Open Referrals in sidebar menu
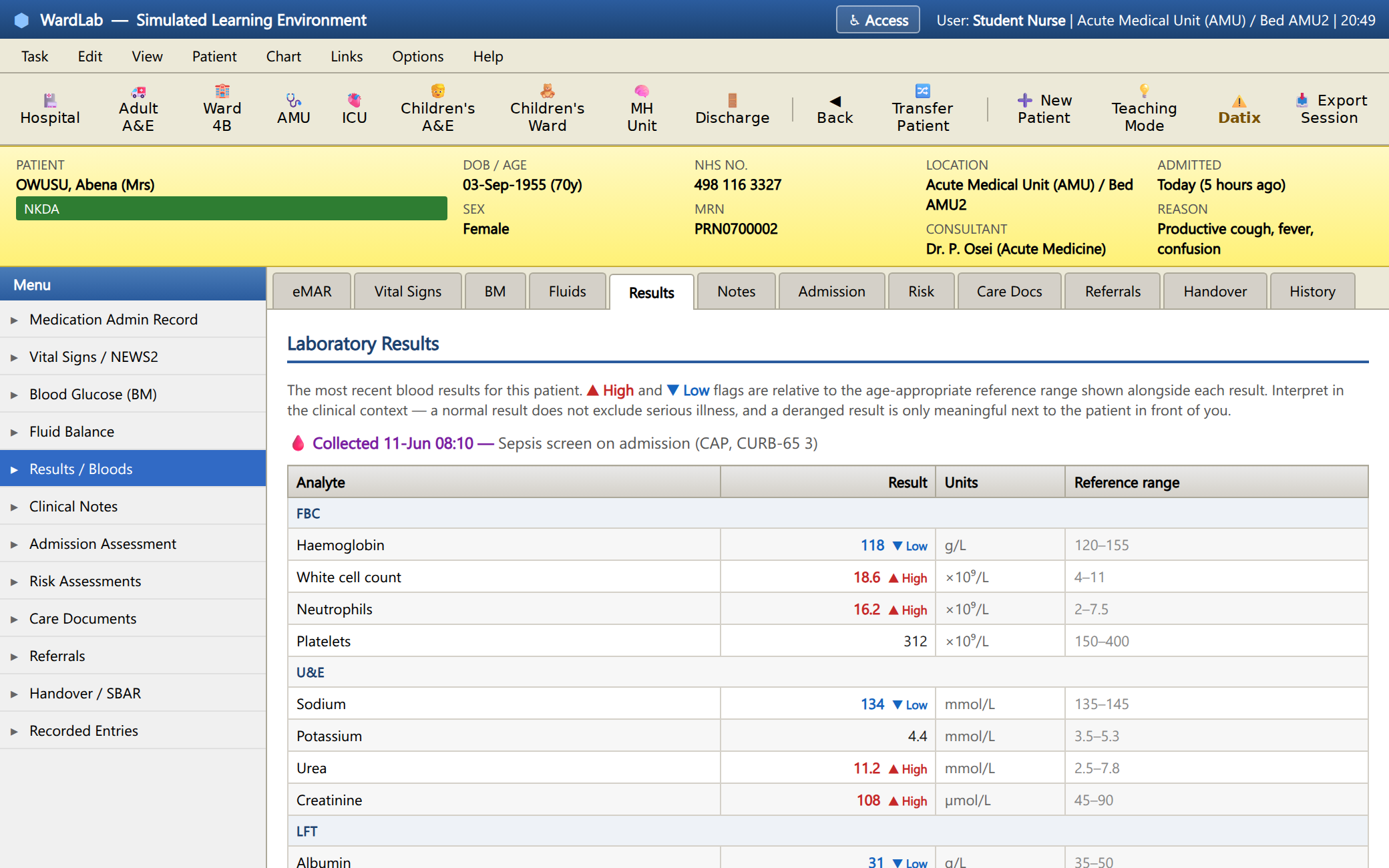The width and height of the screenshot is (1389, 868). click(x=133, y=656)
